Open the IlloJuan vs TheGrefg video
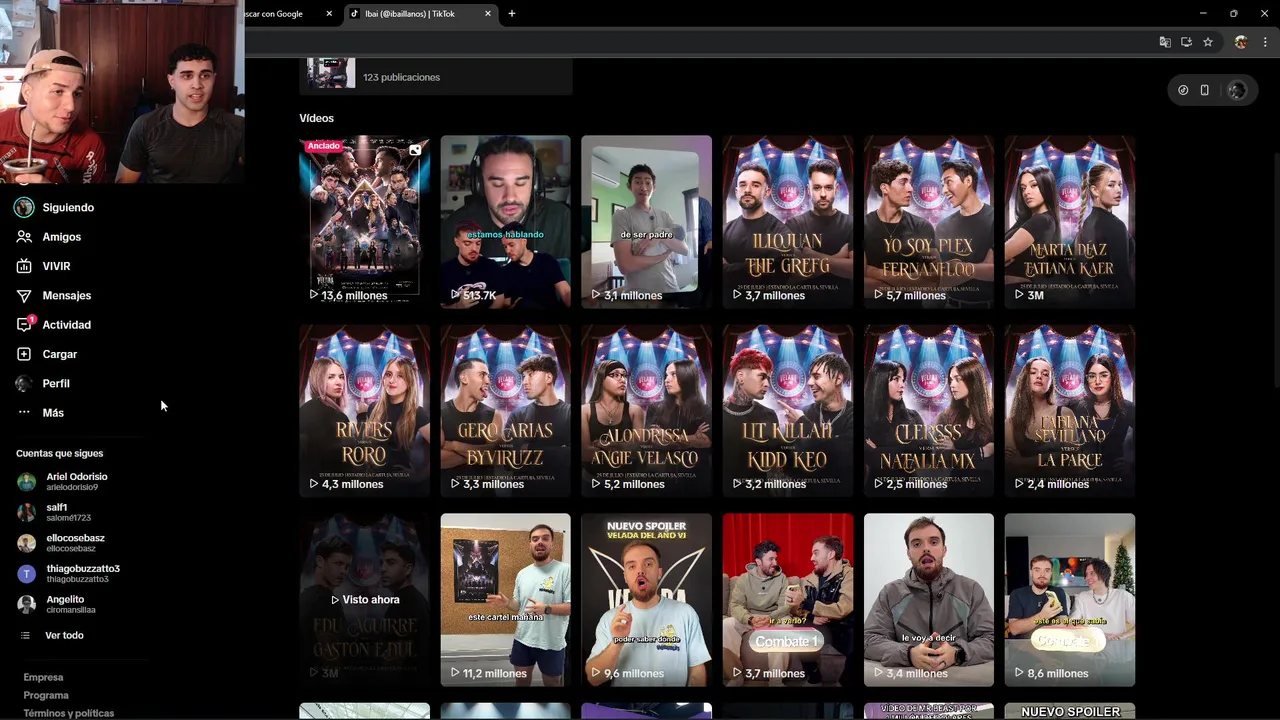1280x720 pixels. click(x=788, y=222)
